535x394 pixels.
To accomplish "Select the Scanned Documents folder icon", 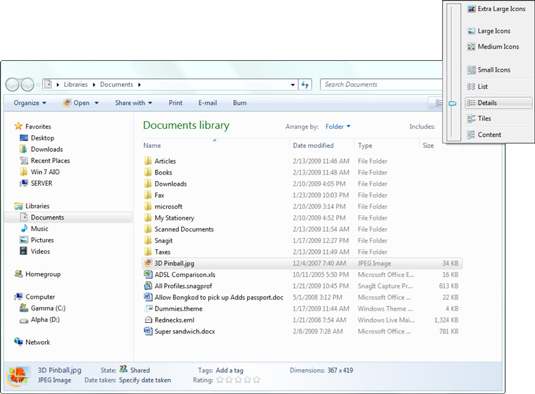I will (147, 229).
